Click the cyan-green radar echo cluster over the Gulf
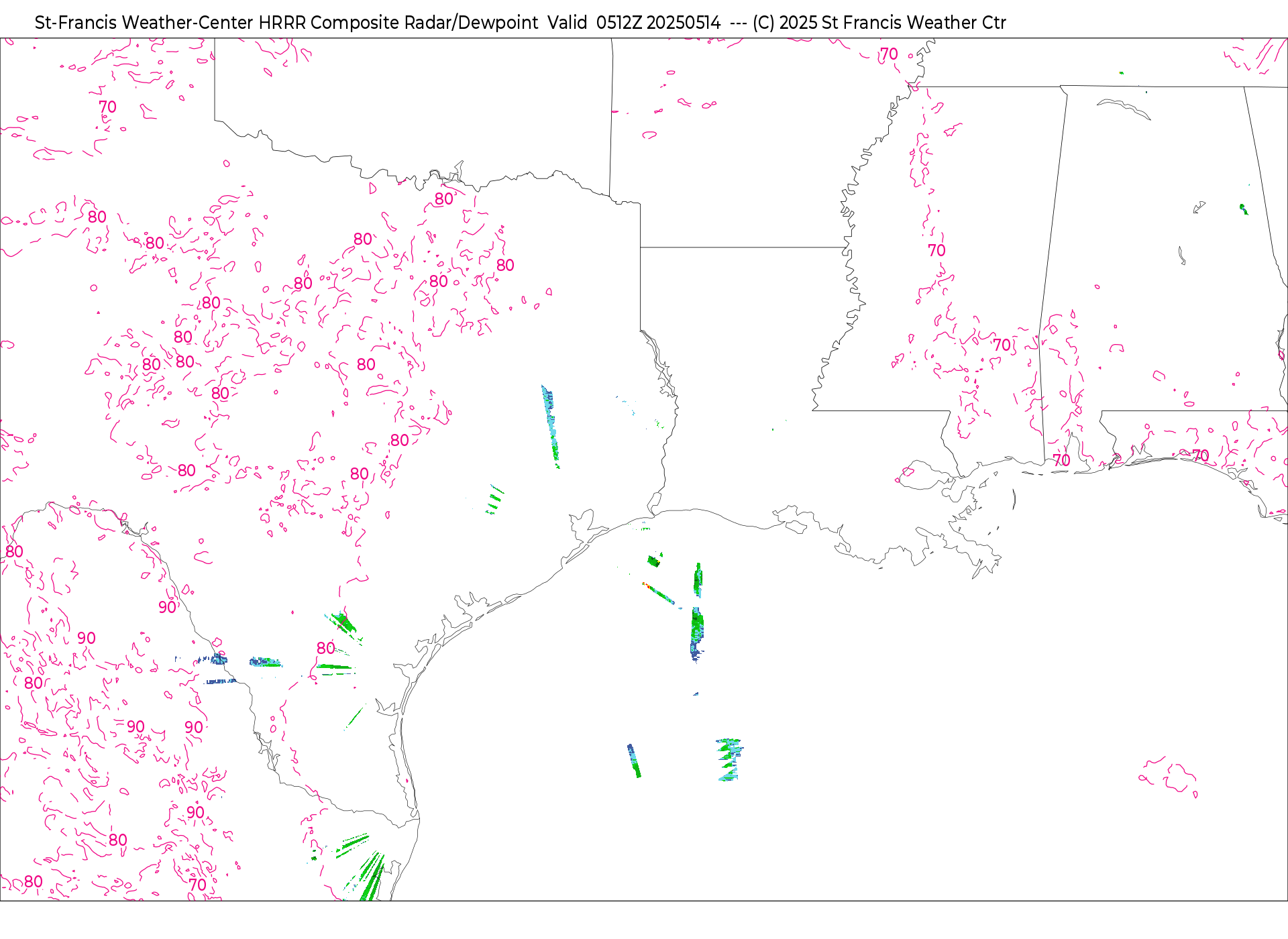 point(729,760)
